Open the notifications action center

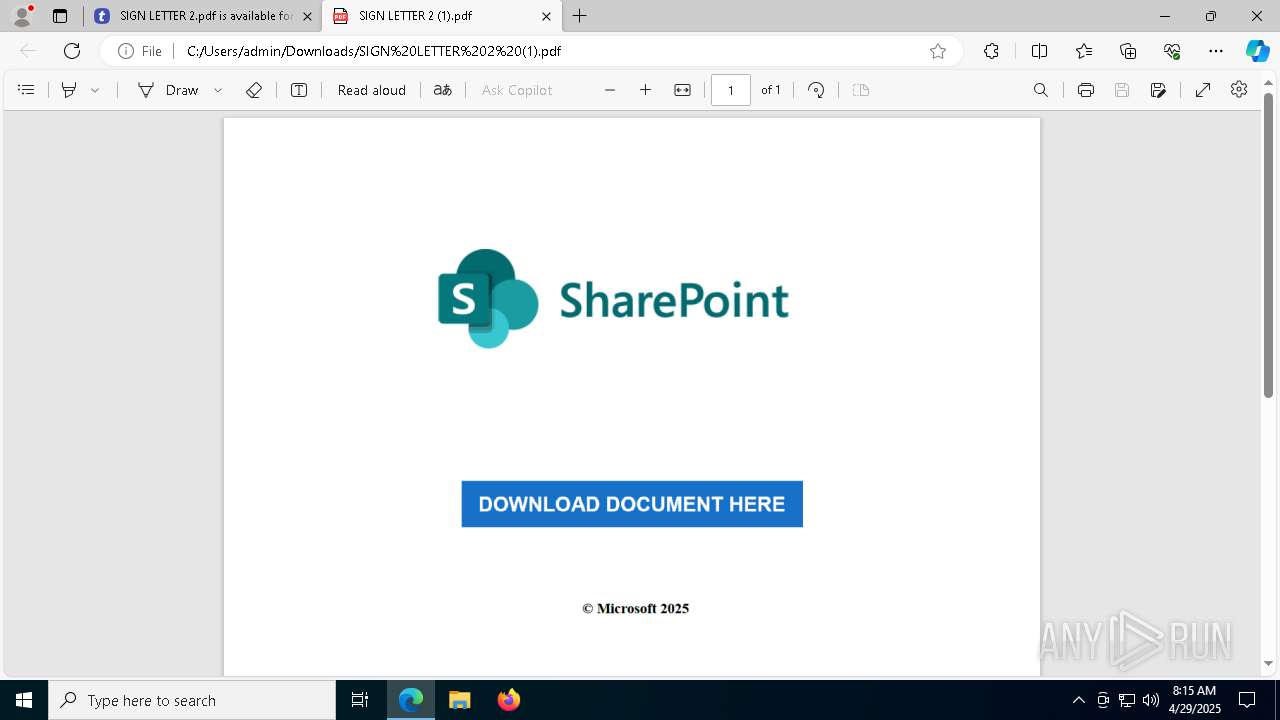point(1248,700)
